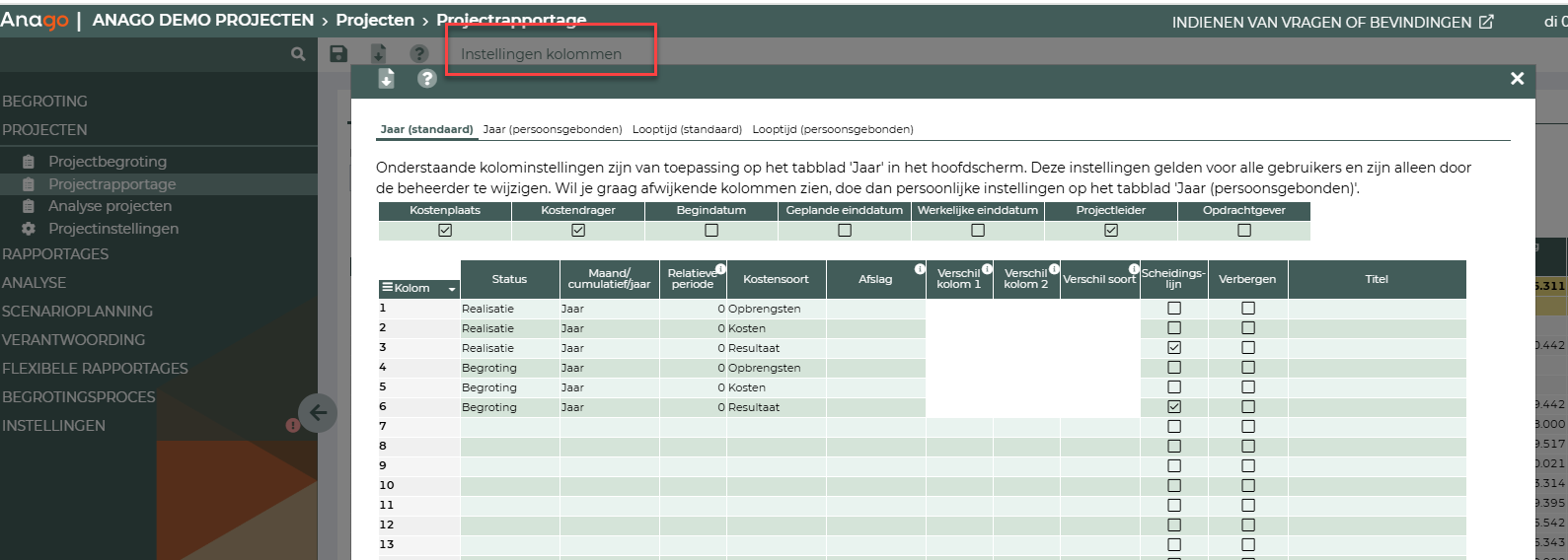
Task: Tick Verbergen checkbox for row 1
Action: (x=1248, y=309)
